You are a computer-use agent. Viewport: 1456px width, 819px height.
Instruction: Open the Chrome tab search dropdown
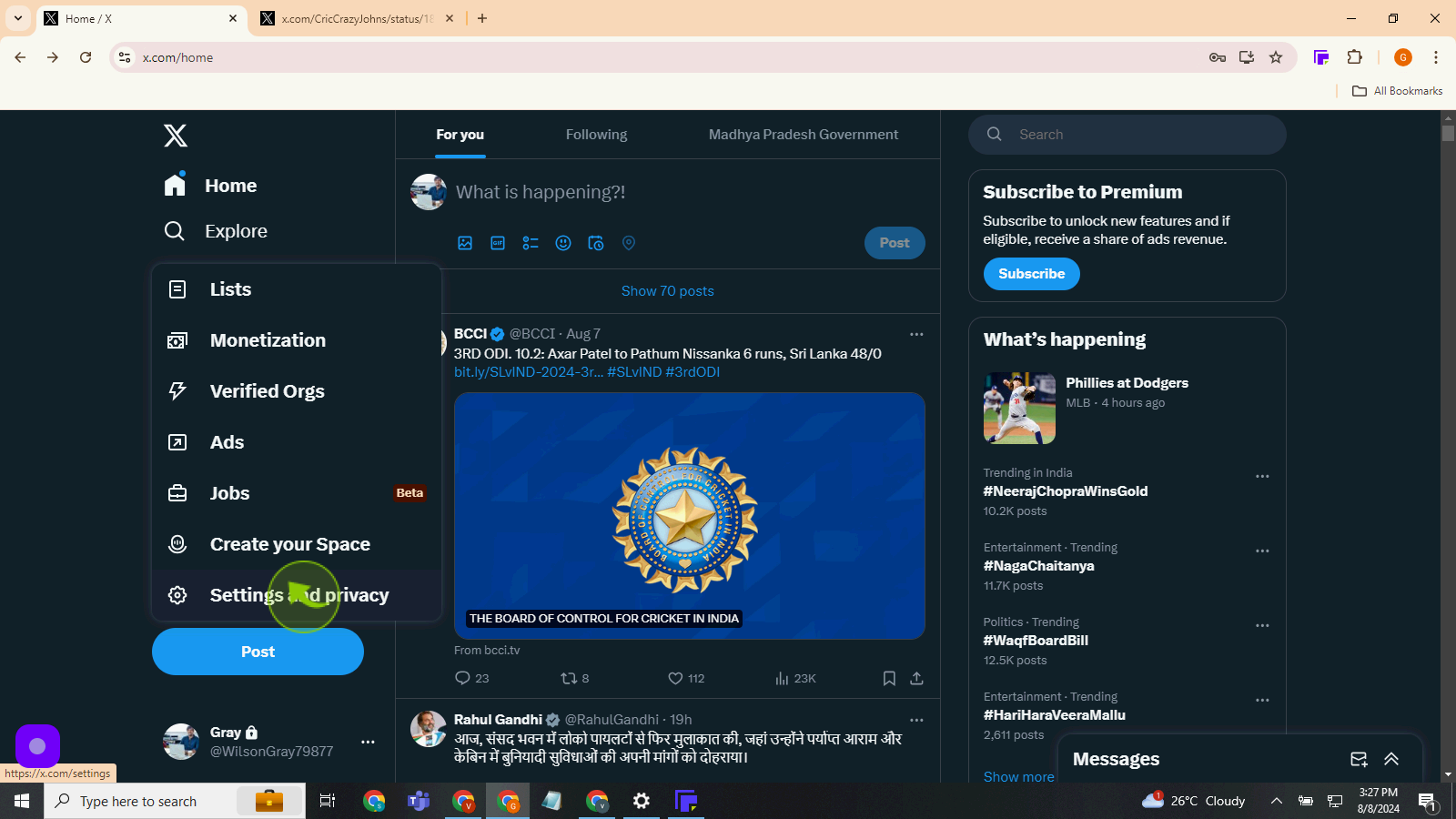pyautogui.click(x=18, y=18)
